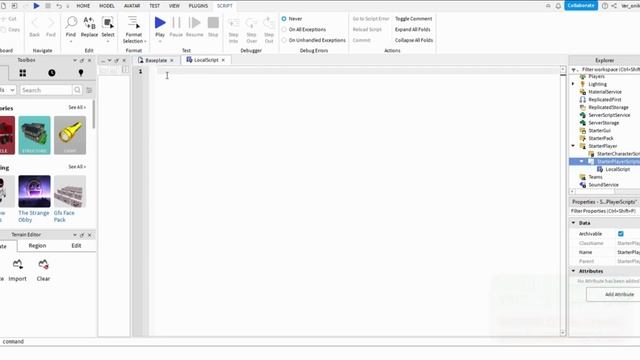
Task: Collapse the StarterPlayerScripts tree node
Action: pos(582,161)
